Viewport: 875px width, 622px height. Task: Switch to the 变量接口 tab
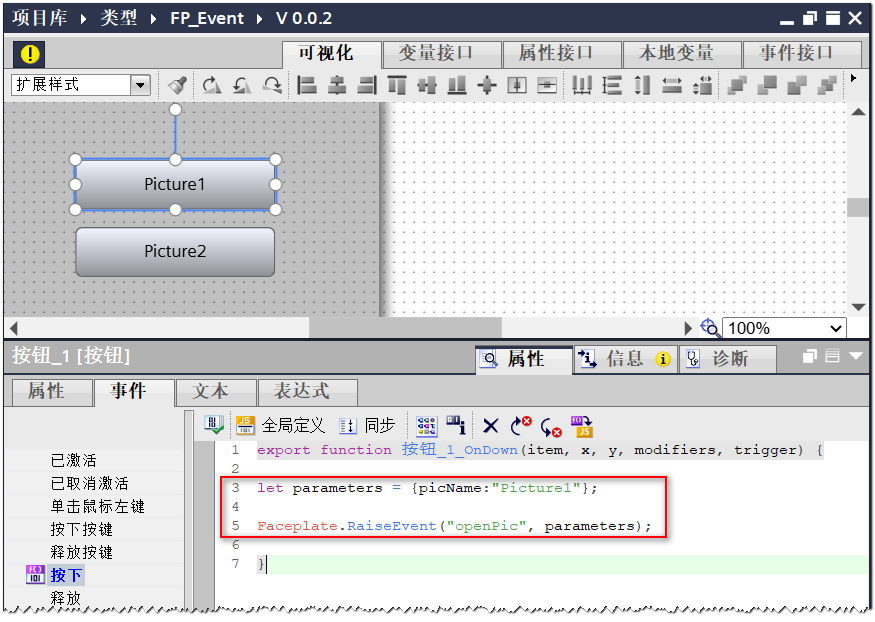436,54
